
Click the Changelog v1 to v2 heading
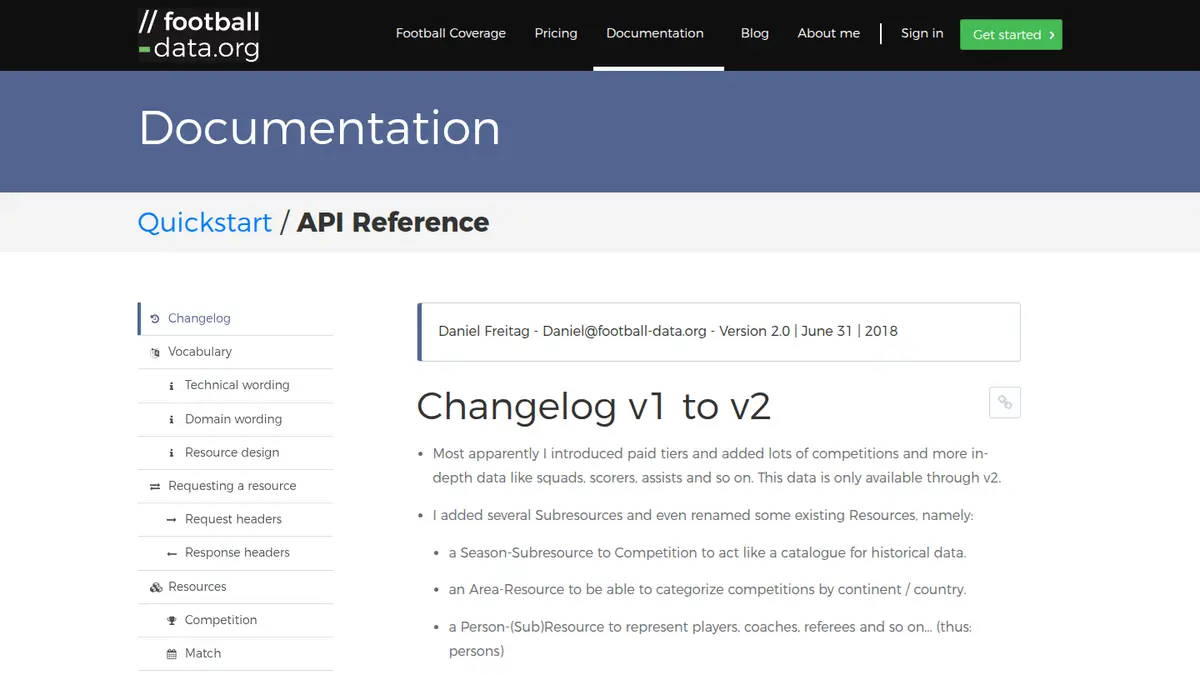click(x=594, y=406)
